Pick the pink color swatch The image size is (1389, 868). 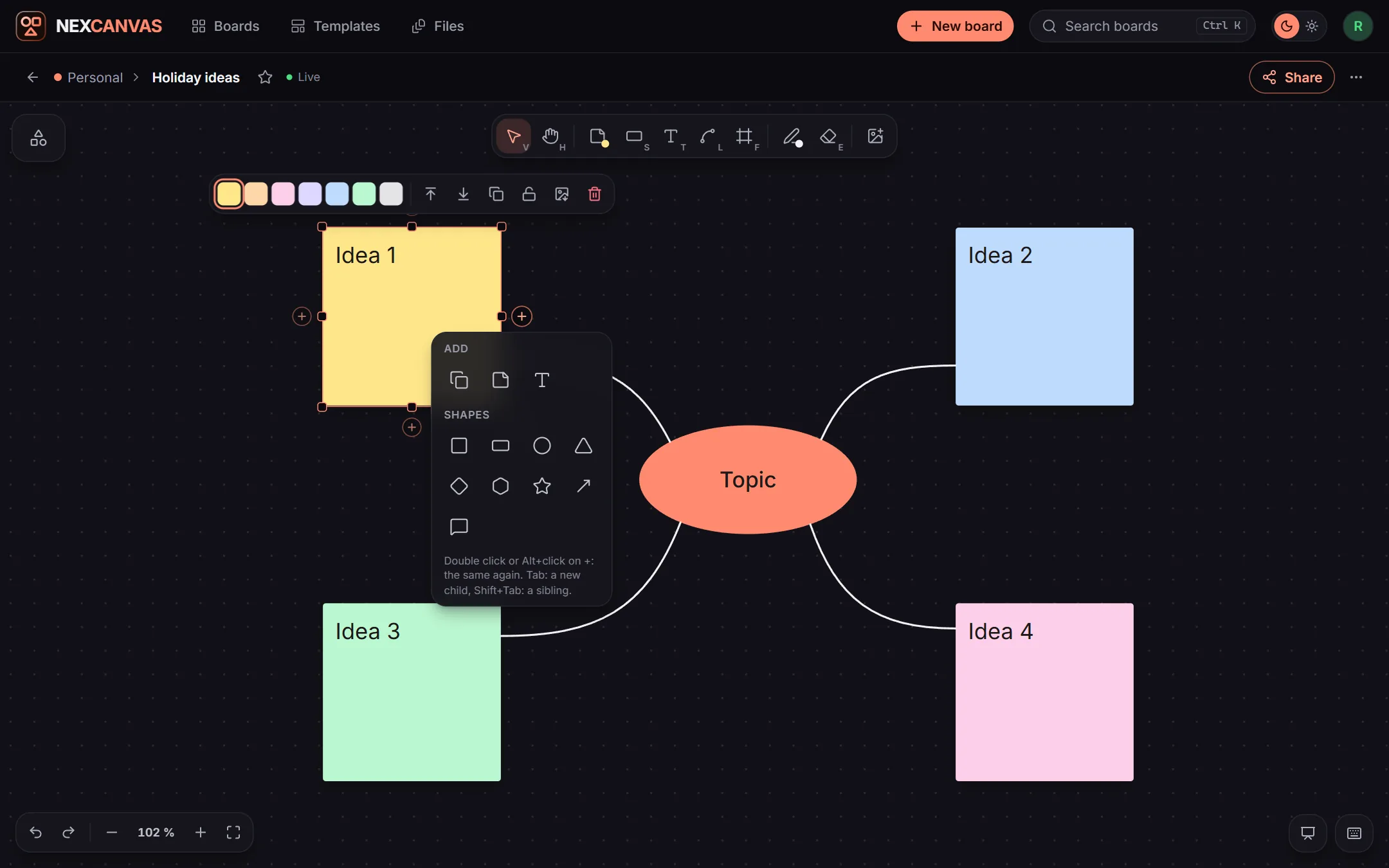click(x=283, y=194)
